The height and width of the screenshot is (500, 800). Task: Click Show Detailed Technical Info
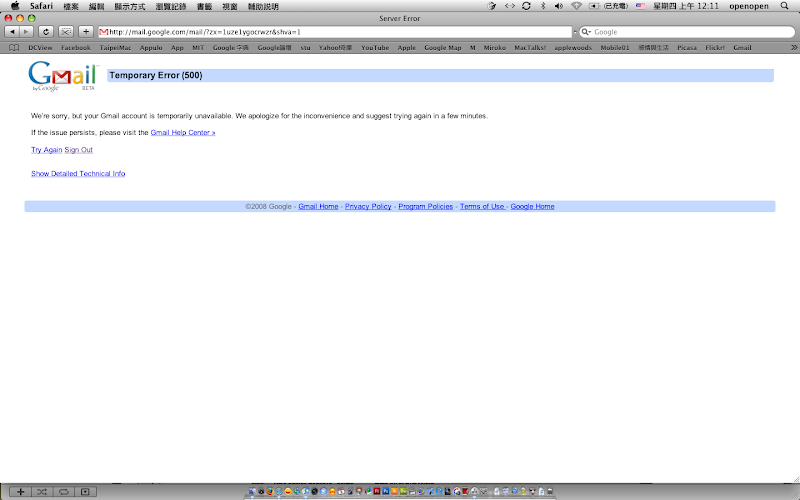[x=78, y=173]
